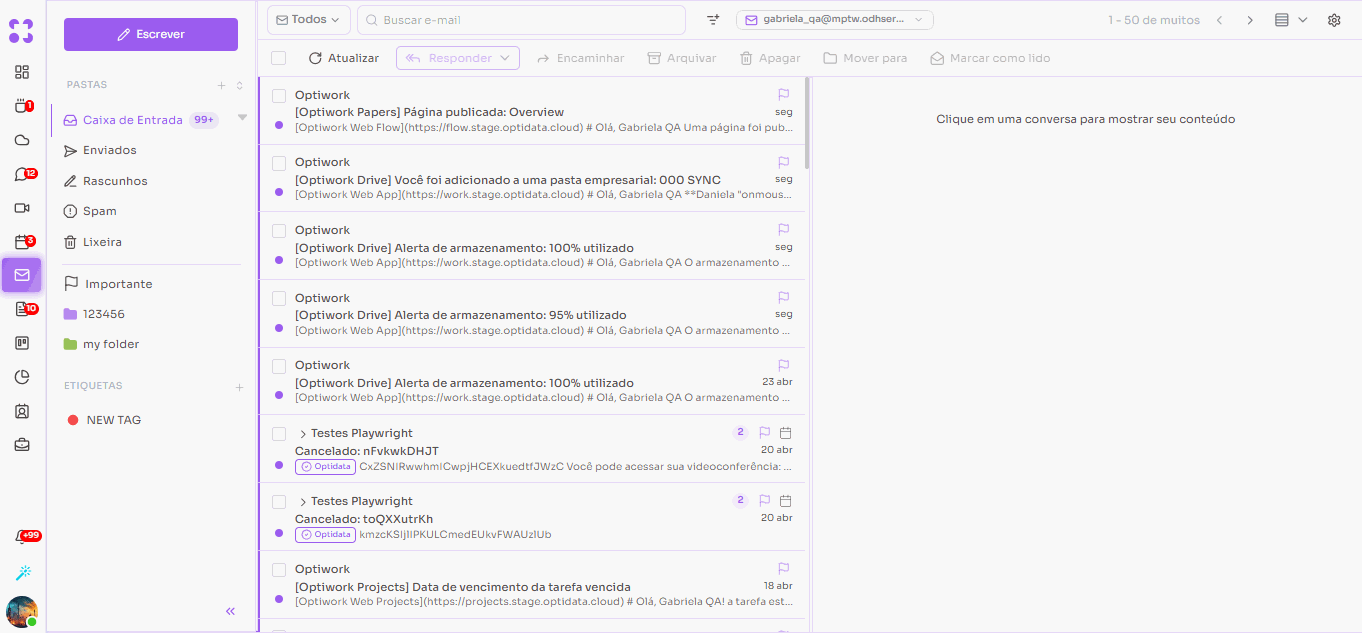Check the Cancelado: nFvkwkDHJT email
1362x633 pixels.
280,433
